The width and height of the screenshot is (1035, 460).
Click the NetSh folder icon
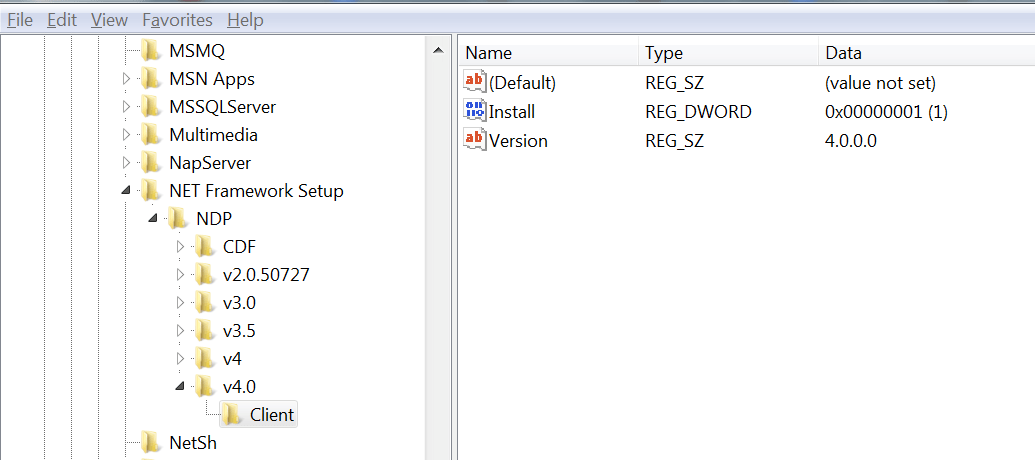pyautogui.click(x=151, y=442)
